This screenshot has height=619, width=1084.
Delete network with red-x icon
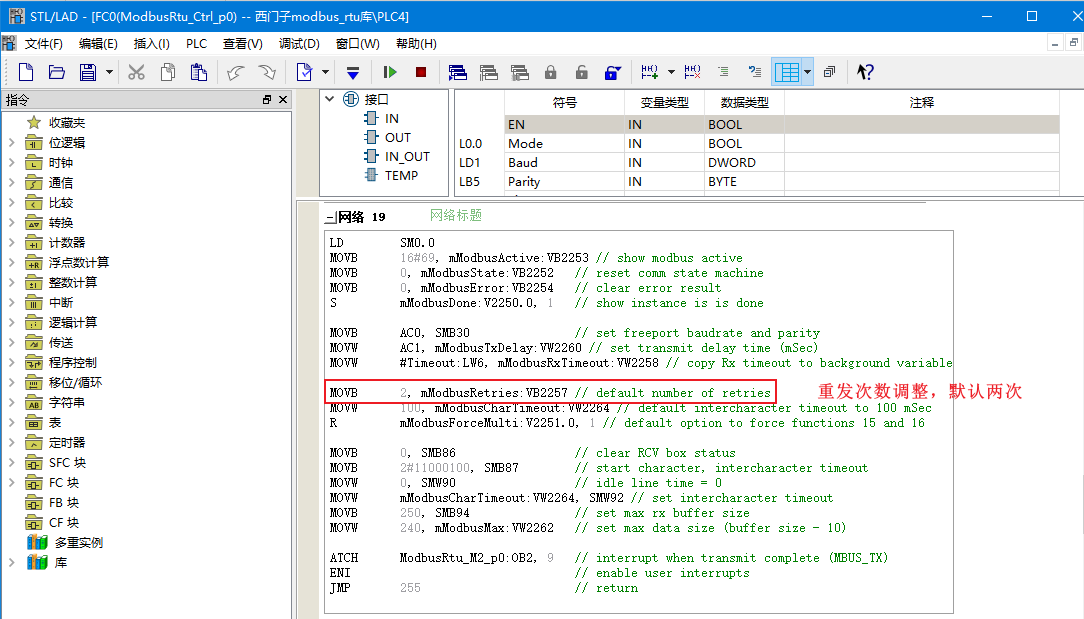pyautogui.click(x=692, y=72)
